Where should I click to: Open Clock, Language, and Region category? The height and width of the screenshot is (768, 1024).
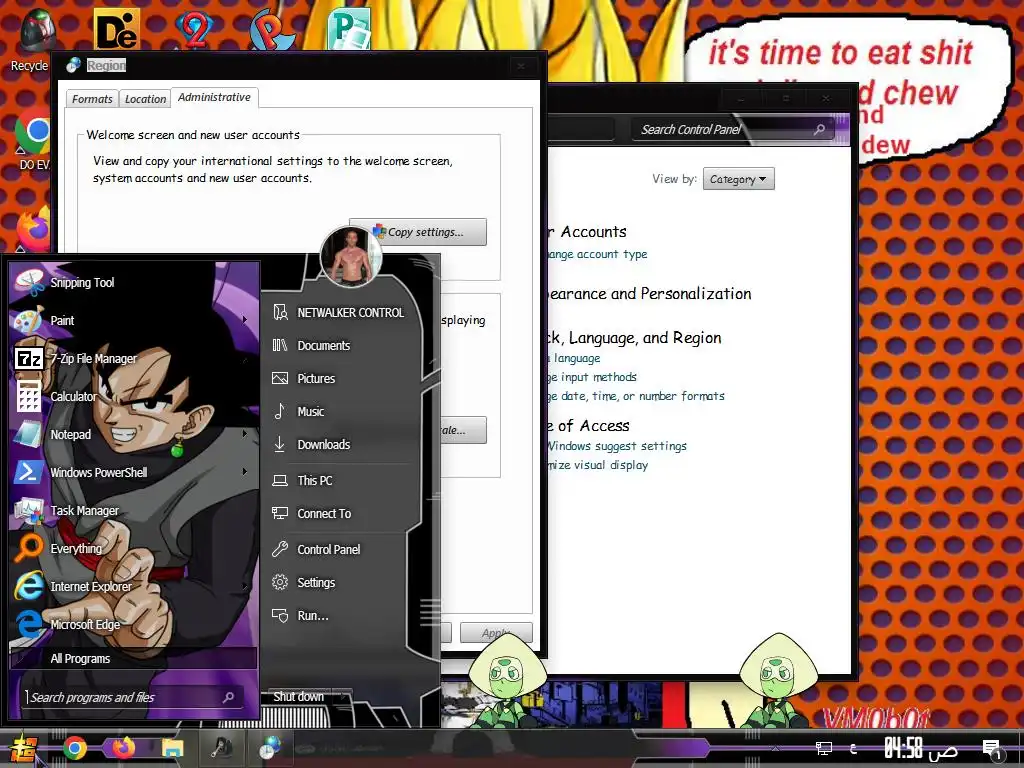point(634,338)
